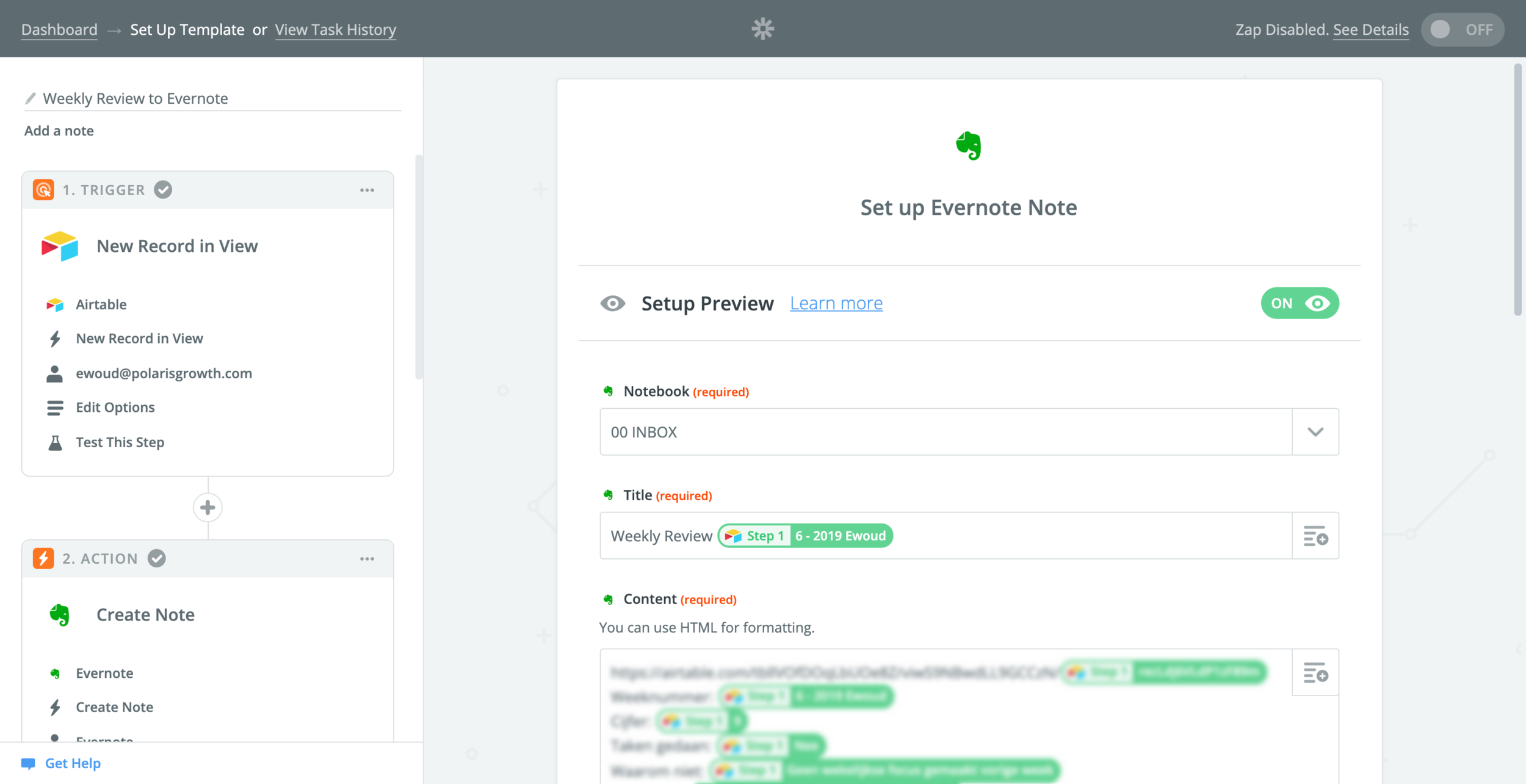Screen dimensions: 1526x784
Task: Click the person icon beside the account email
Action: point(54,373)
